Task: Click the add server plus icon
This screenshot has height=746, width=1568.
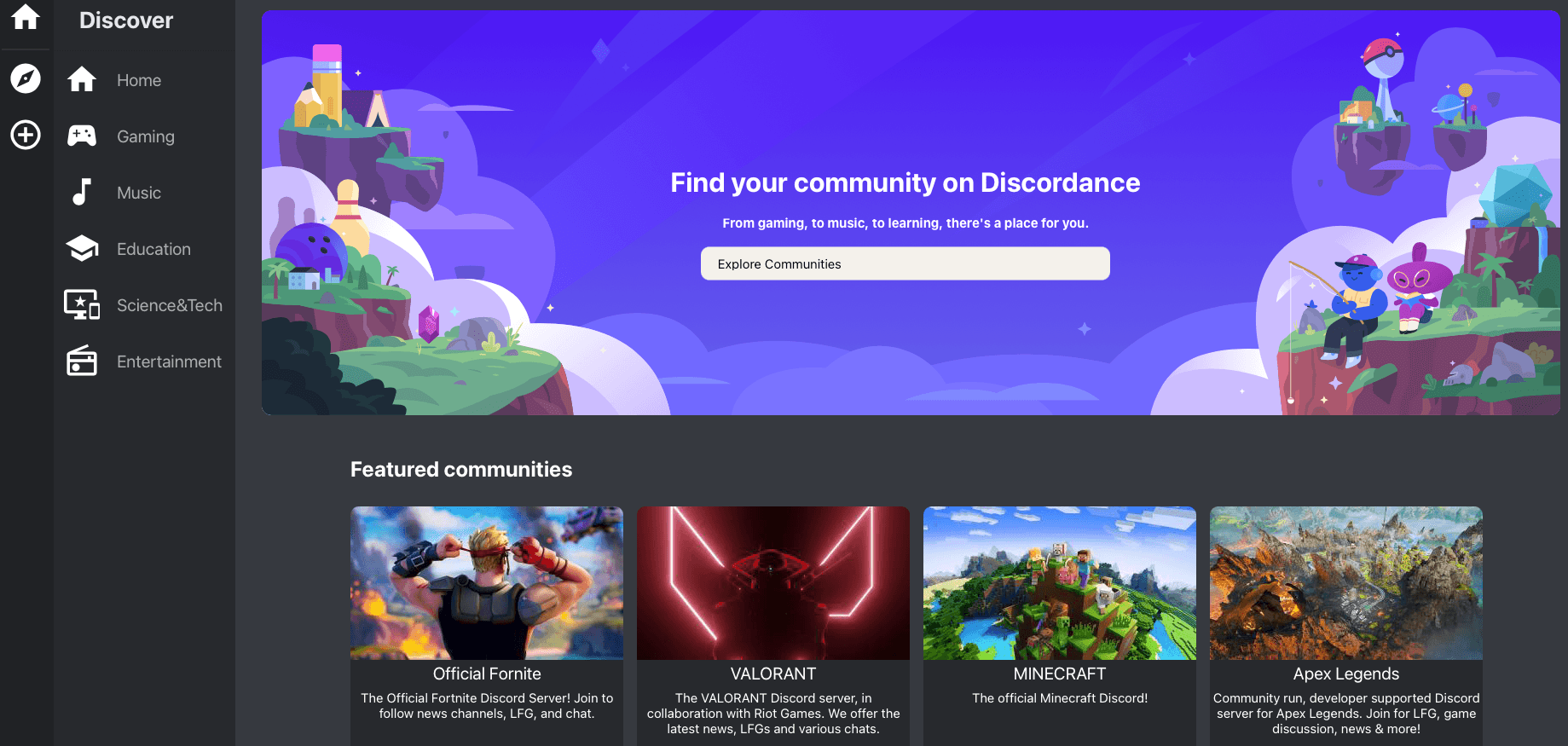Action: pos(26,135)
